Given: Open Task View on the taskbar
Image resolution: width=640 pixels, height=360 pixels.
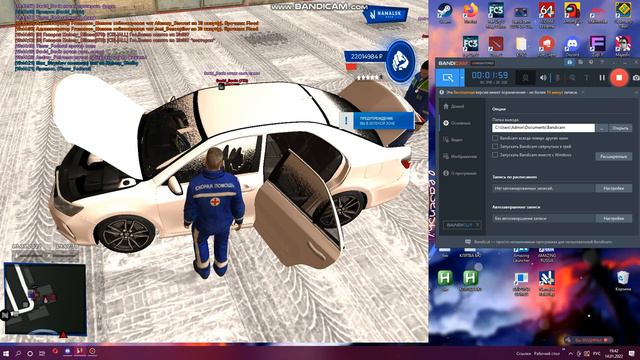Looking at the screenshot, I should (42, 353).
